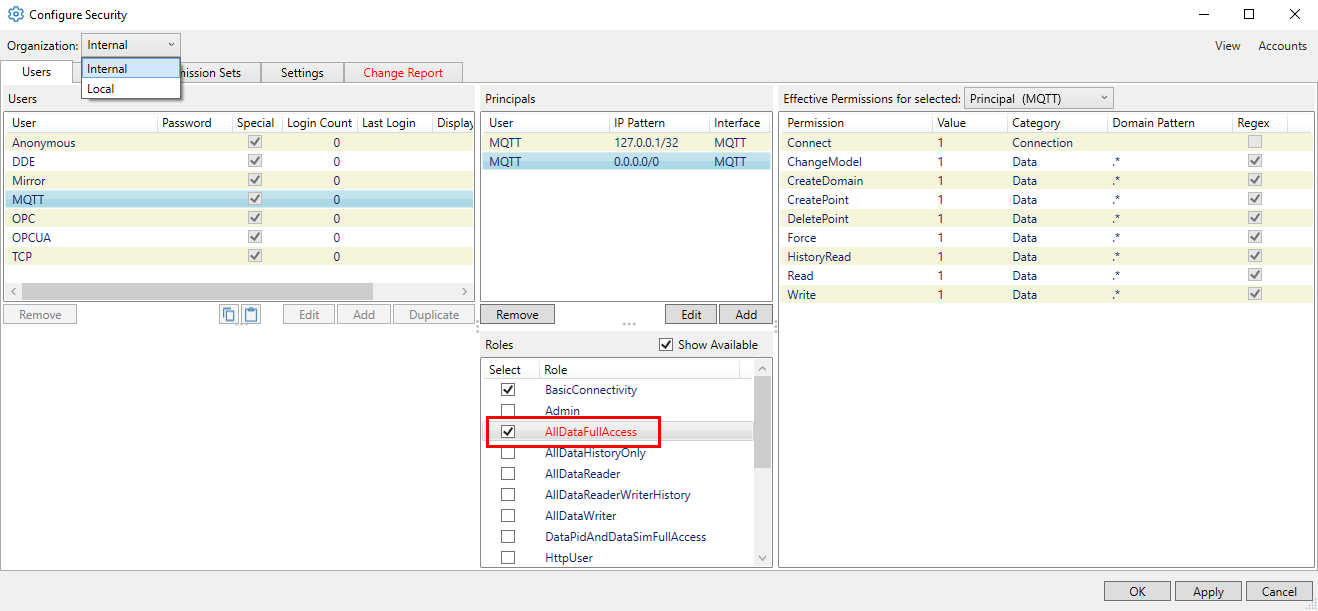The width and height of the screenshot is (1318, 611).
Task: Click the paste users icon
Action: coord(251,314)
